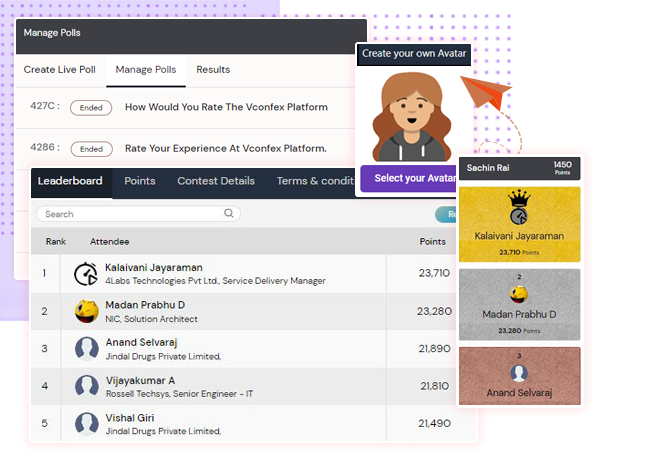This screenshot has width=650, height=460.
Task: Open the Points tab
Action: pos(140,181)
